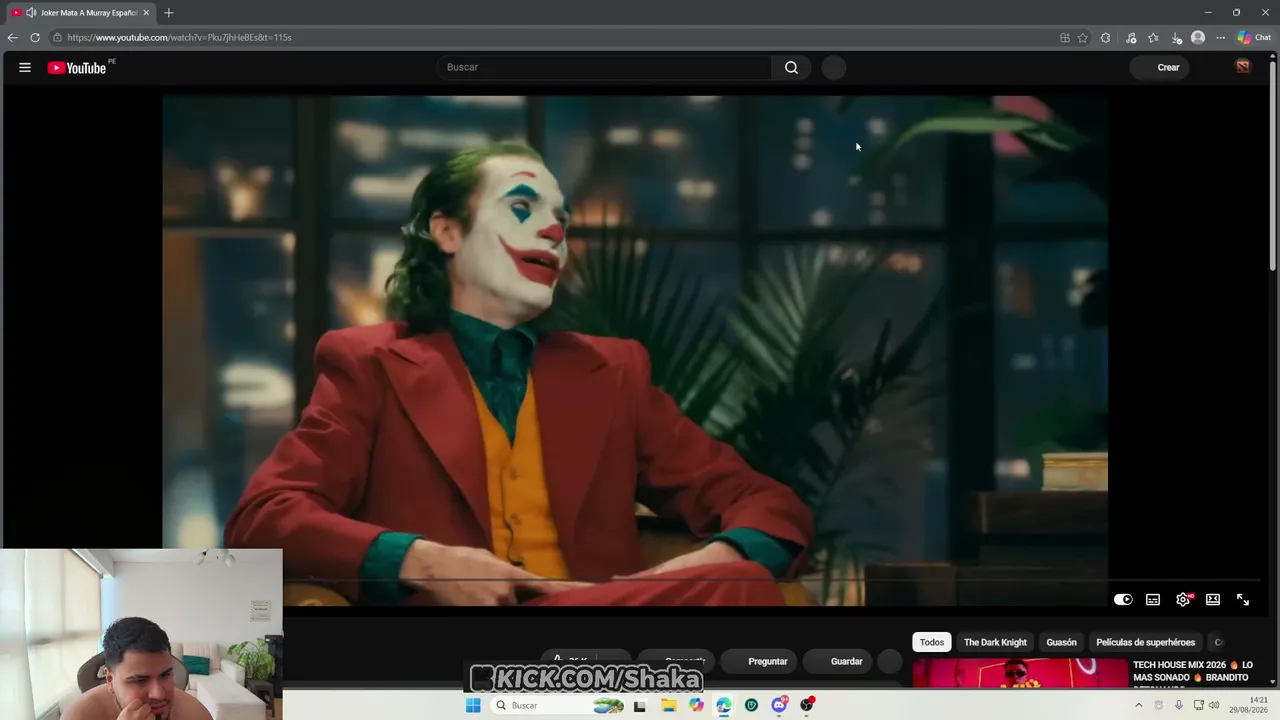This screenshot has width=1280, height=720.
Task: Open the YouTube account avatar menu
Action: pos(1243,67)
